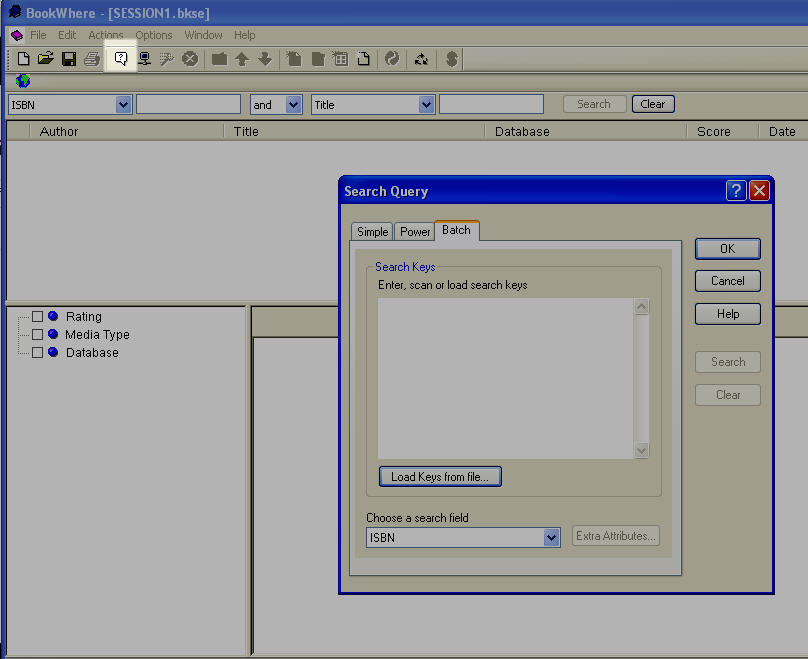Click the networked computer hosts icon

(x=145, y=59)
